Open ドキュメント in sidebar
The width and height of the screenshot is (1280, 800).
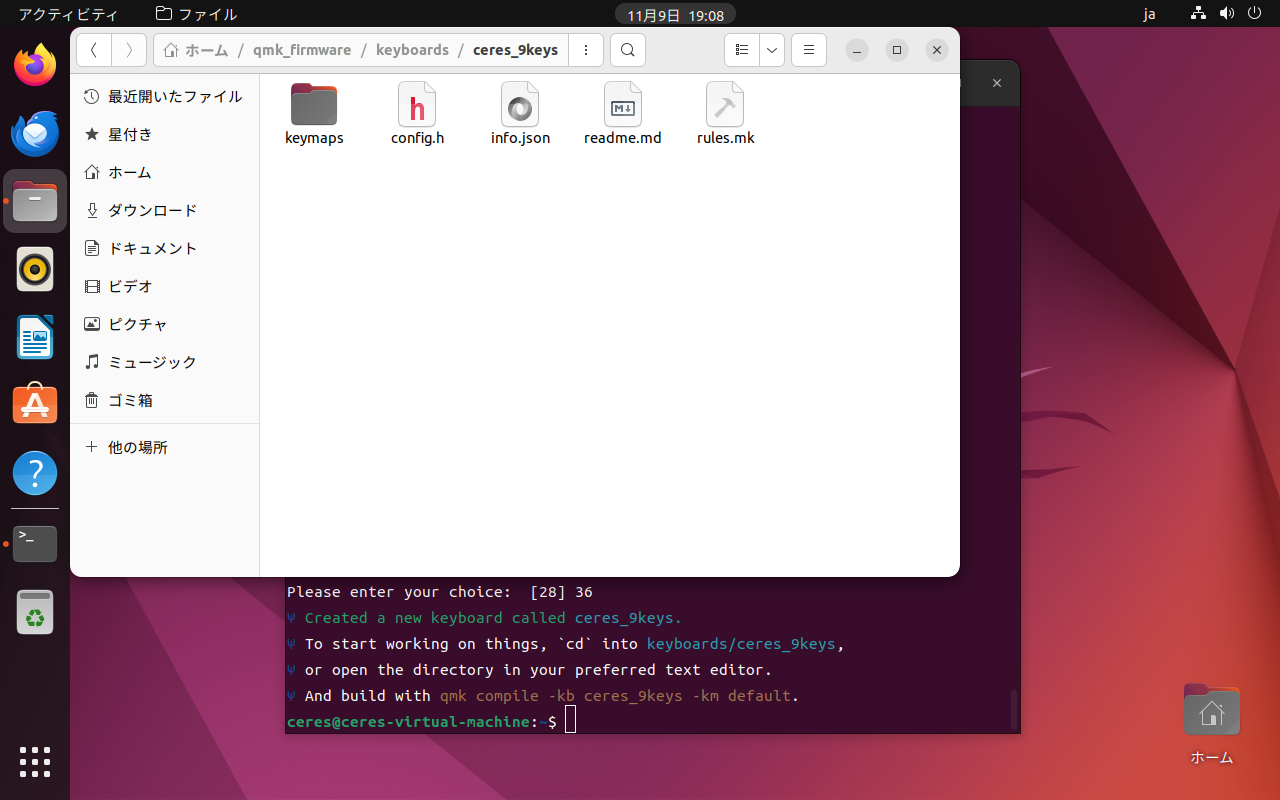165,248
